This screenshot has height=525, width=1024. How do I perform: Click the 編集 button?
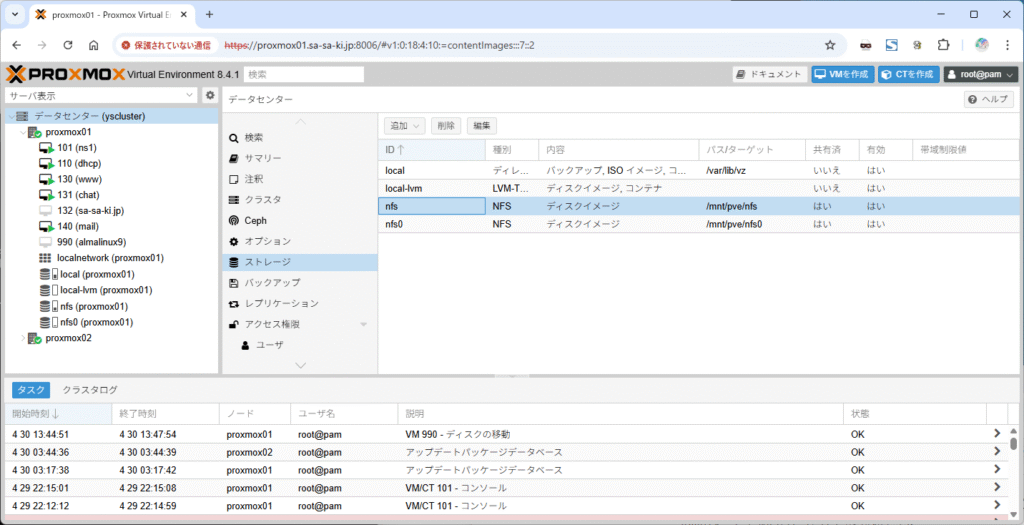pos(482,126)
